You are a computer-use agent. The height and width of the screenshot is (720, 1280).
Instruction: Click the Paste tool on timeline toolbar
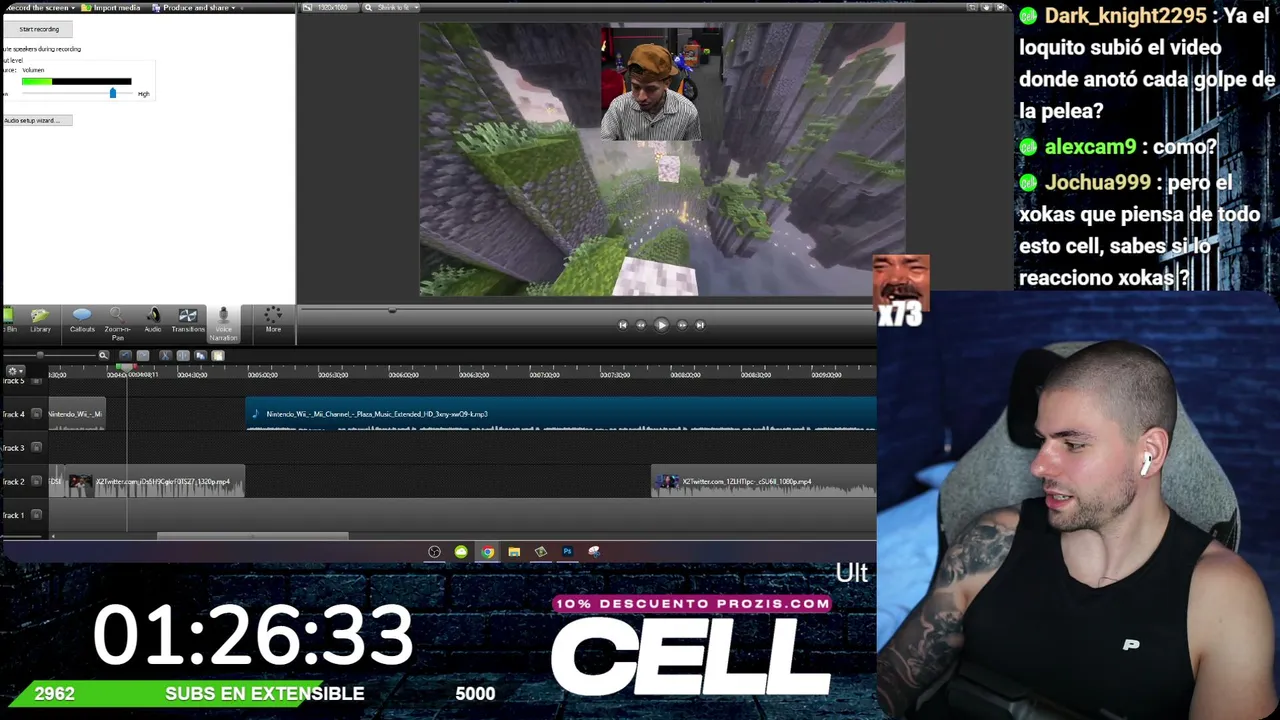(x=218, y=355)
